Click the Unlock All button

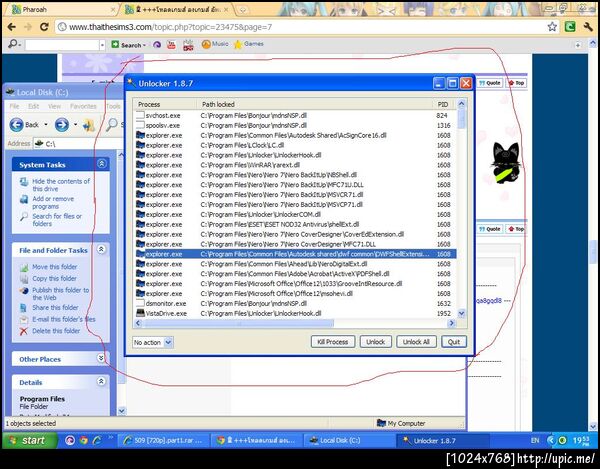416,342
